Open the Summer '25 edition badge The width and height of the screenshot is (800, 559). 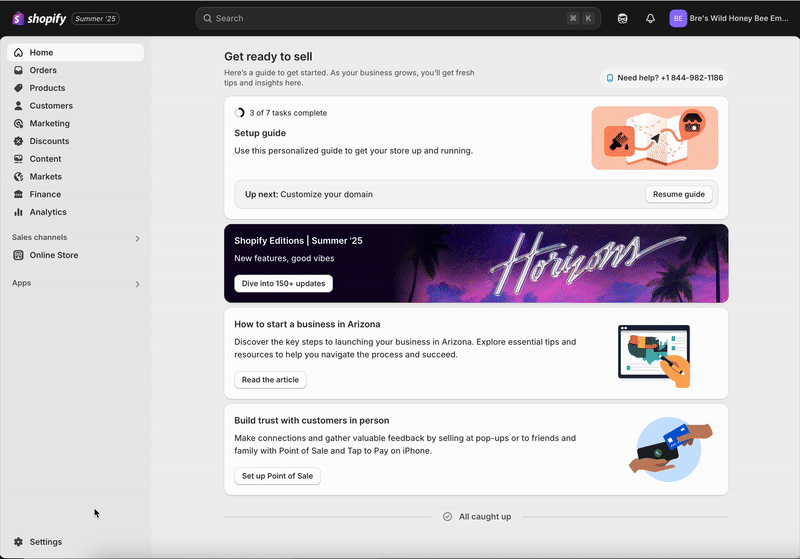(95, 19)
